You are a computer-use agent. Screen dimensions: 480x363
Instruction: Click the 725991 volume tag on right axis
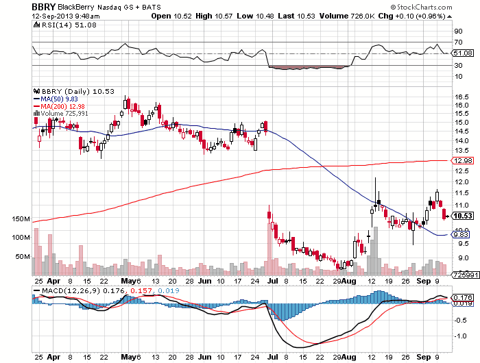[466, 275]
